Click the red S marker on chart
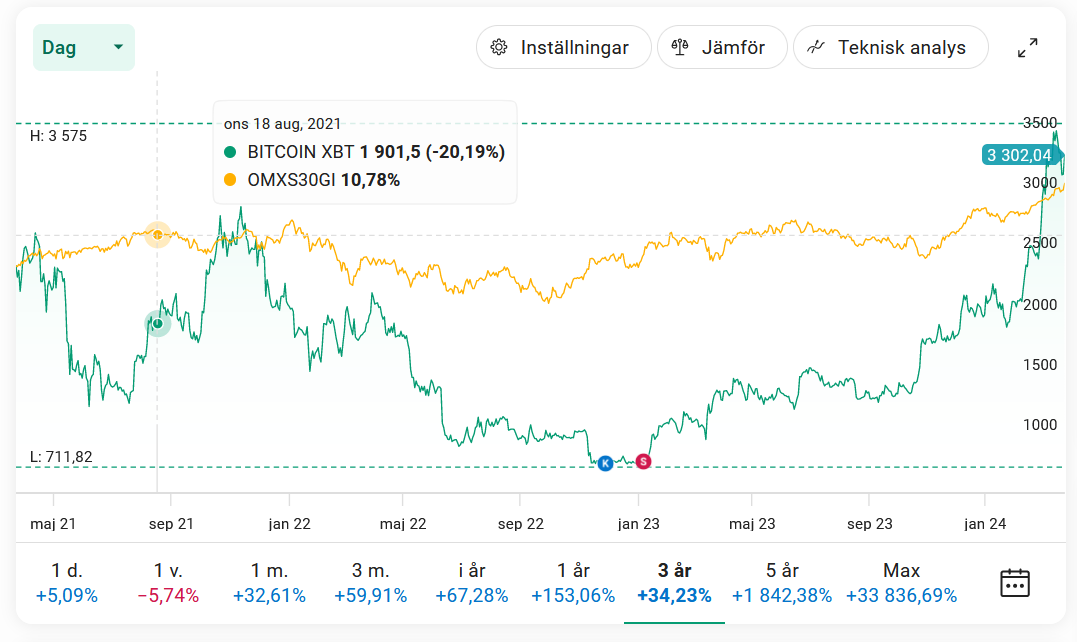Image resolution: width=1077 pixels, height=642 pixels. pyautogui.click(x=643, y=461)
